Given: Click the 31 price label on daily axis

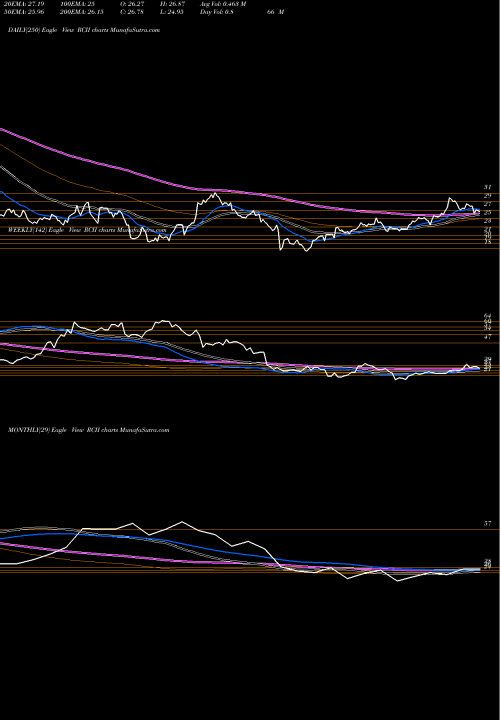Looking at the screenshot, I should [488, 187].
